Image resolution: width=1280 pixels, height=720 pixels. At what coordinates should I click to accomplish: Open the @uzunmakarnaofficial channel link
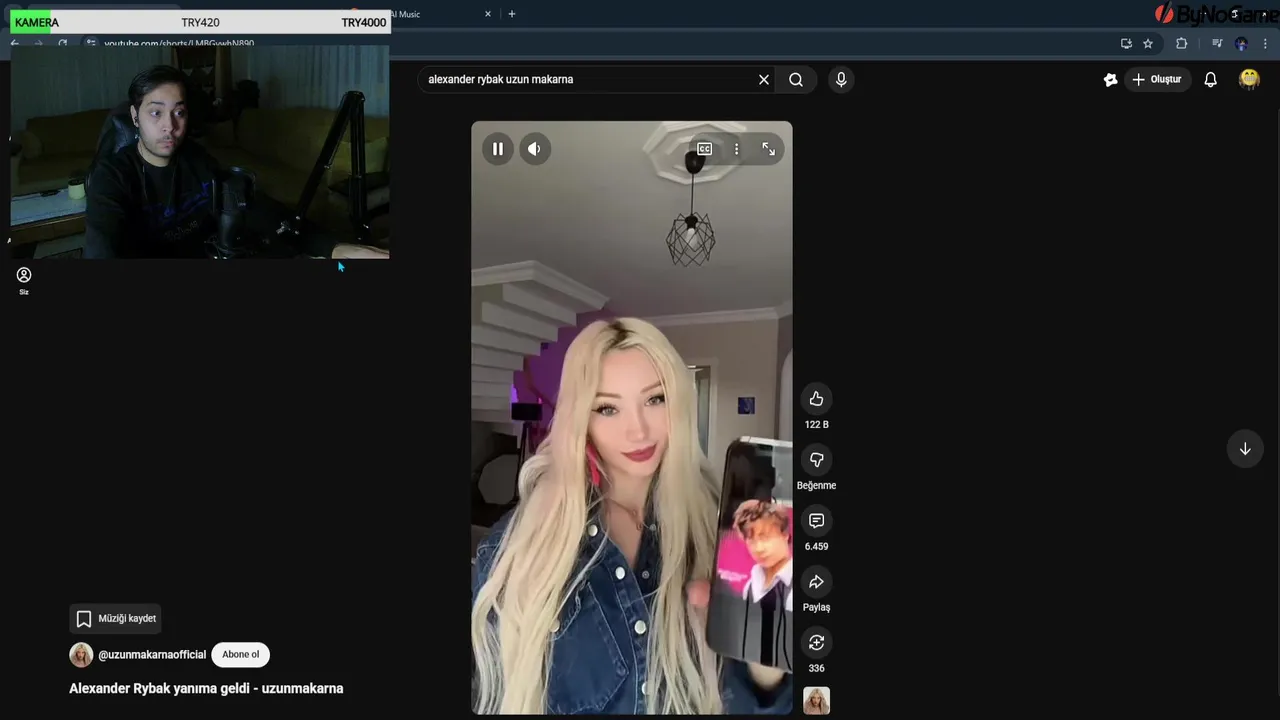[x=152, y=655]
